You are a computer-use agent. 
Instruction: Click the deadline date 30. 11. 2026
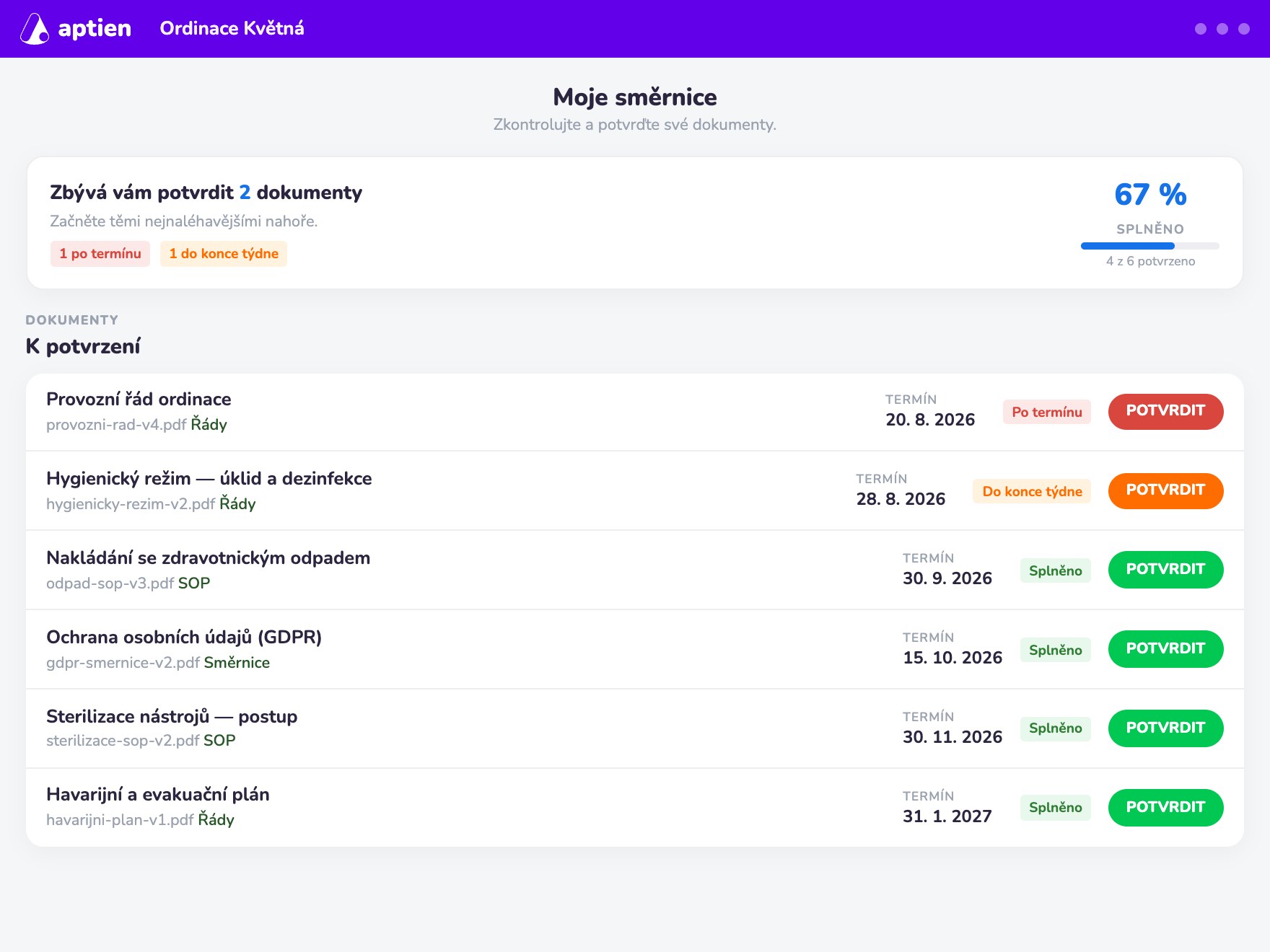(952, 737)
